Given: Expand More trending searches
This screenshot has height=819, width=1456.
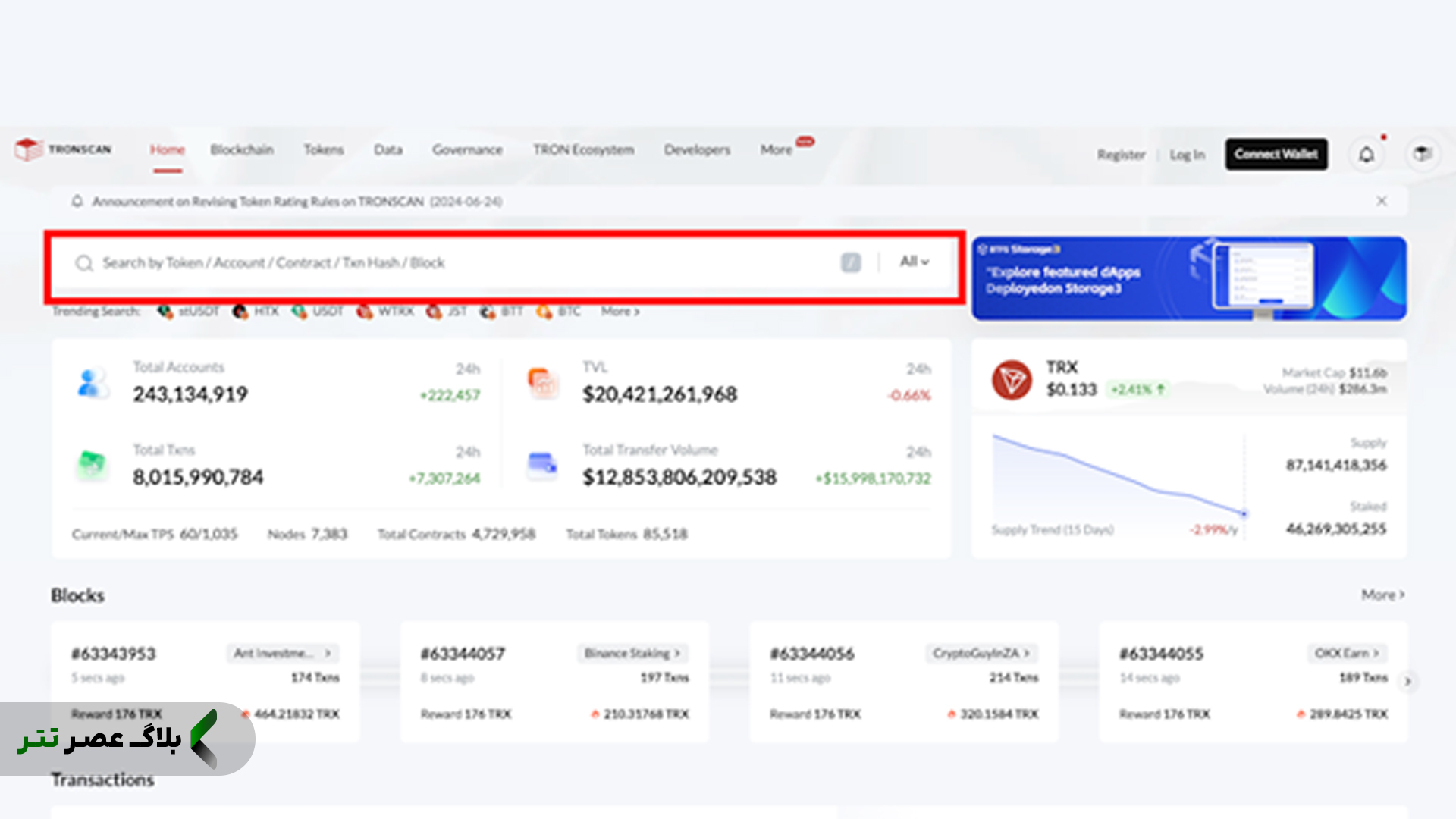Looking at the screenshot, I should click(620, 312).
